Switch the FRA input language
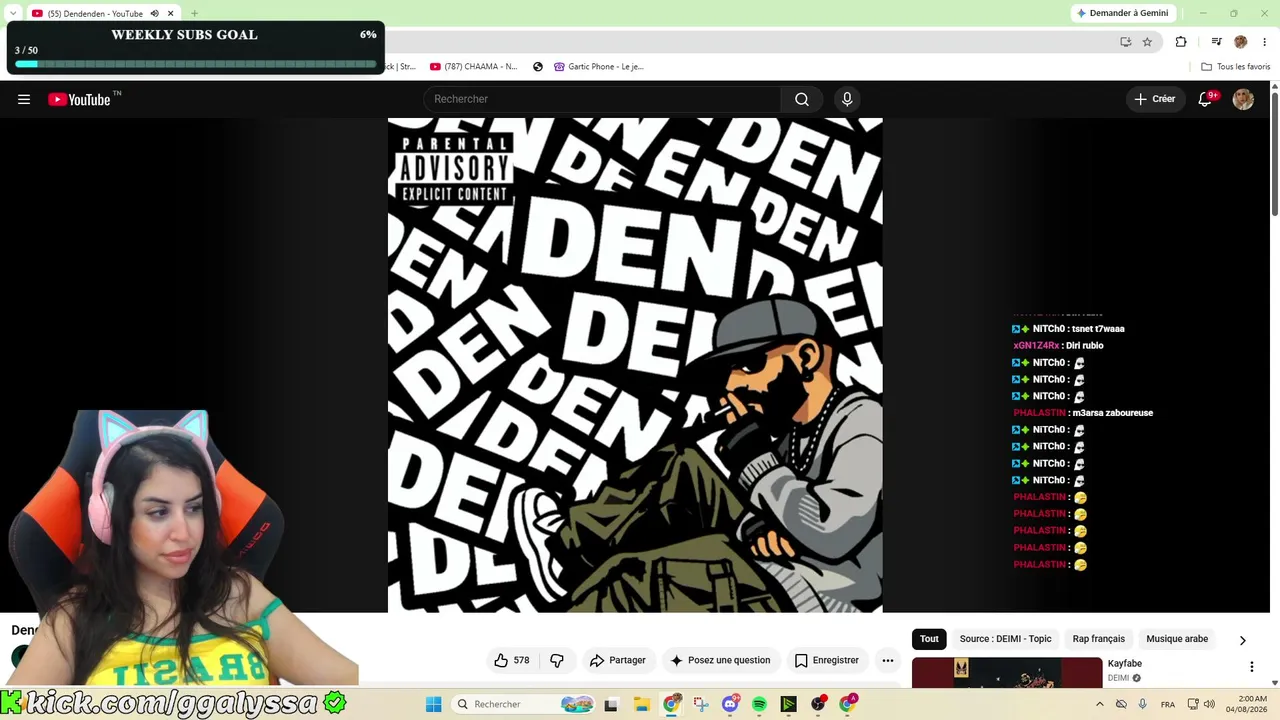The image size is (1280, 720). click(x=1168, y=704)
